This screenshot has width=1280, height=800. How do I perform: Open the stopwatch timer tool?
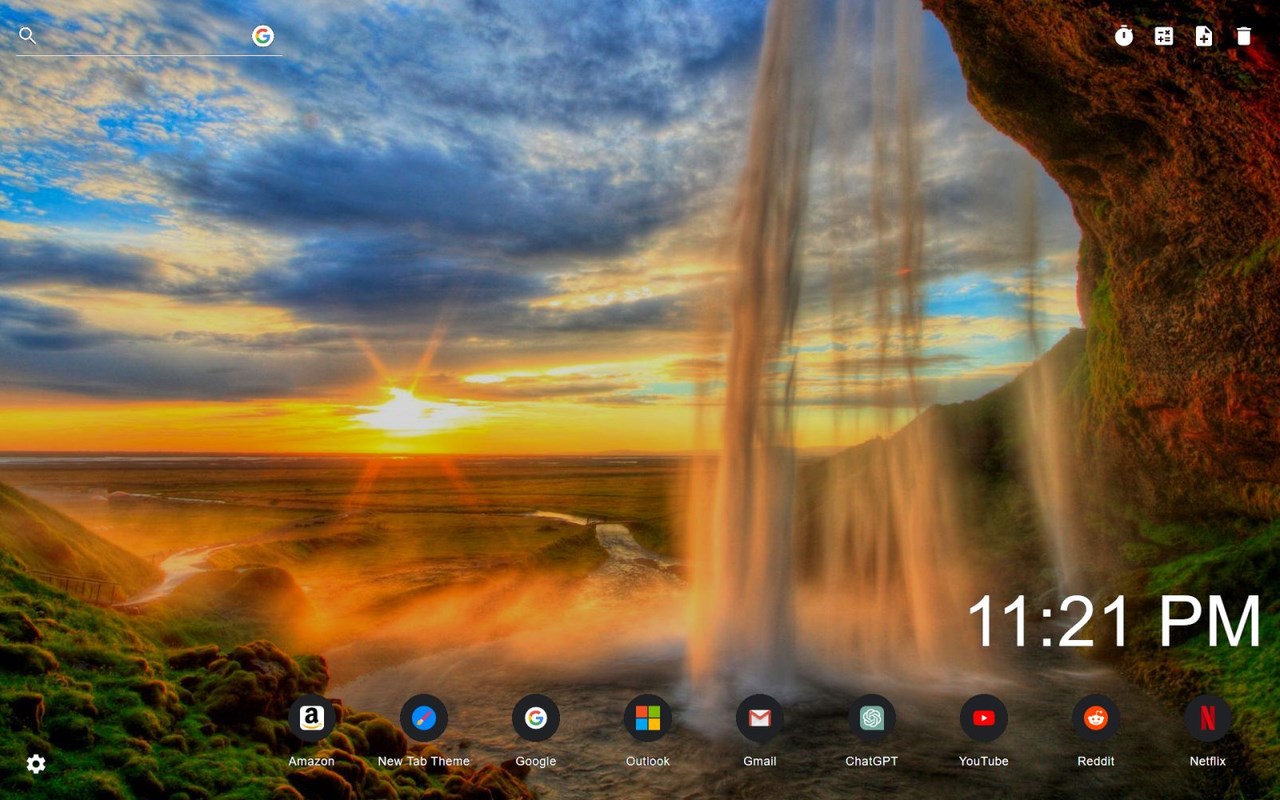pyautogui.click(x=1124, y=36)
